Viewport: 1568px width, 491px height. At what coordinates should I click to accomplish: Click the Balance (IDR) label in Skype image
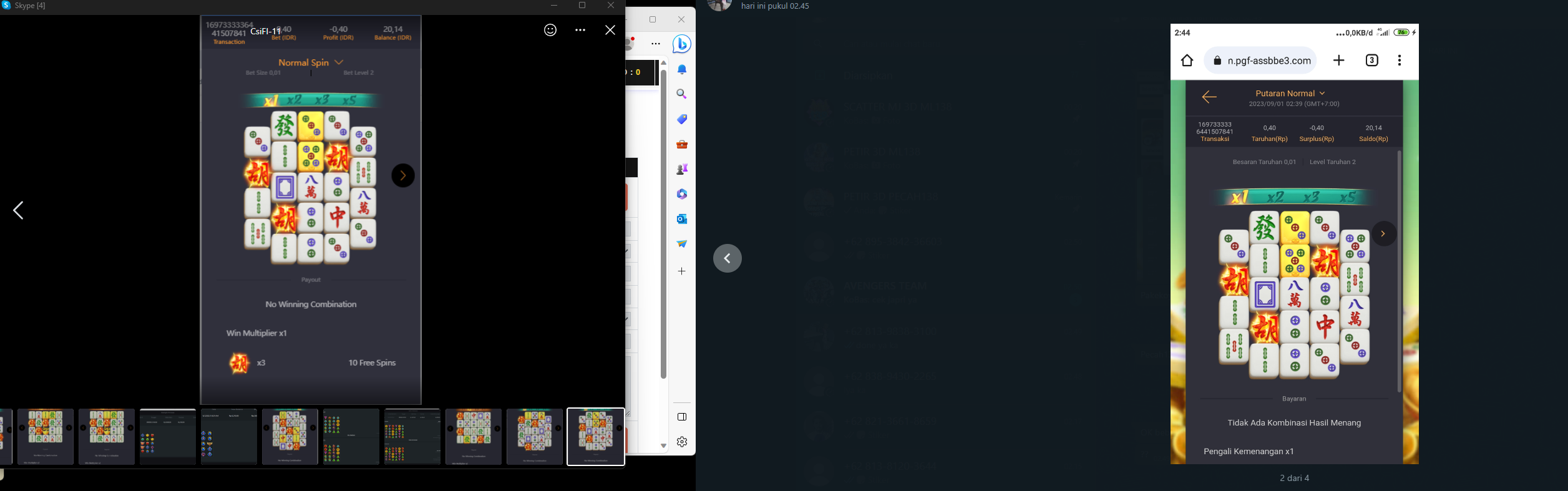click(393, 38)
